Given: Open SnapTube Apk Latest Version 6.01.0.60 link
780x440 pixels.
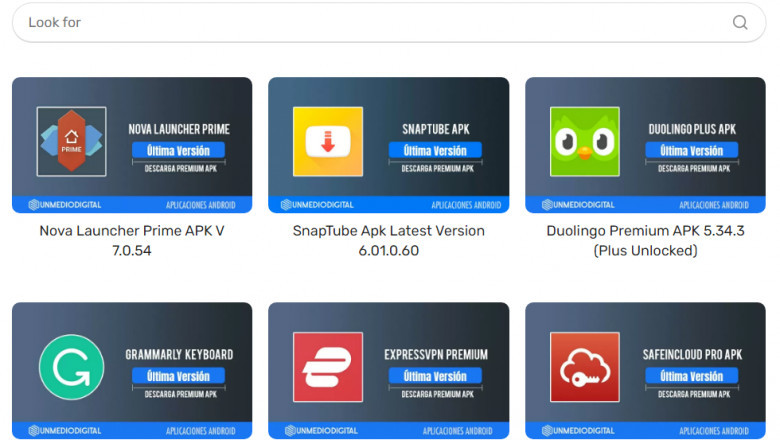Looking at the screenshot, I should click(389, 241).
